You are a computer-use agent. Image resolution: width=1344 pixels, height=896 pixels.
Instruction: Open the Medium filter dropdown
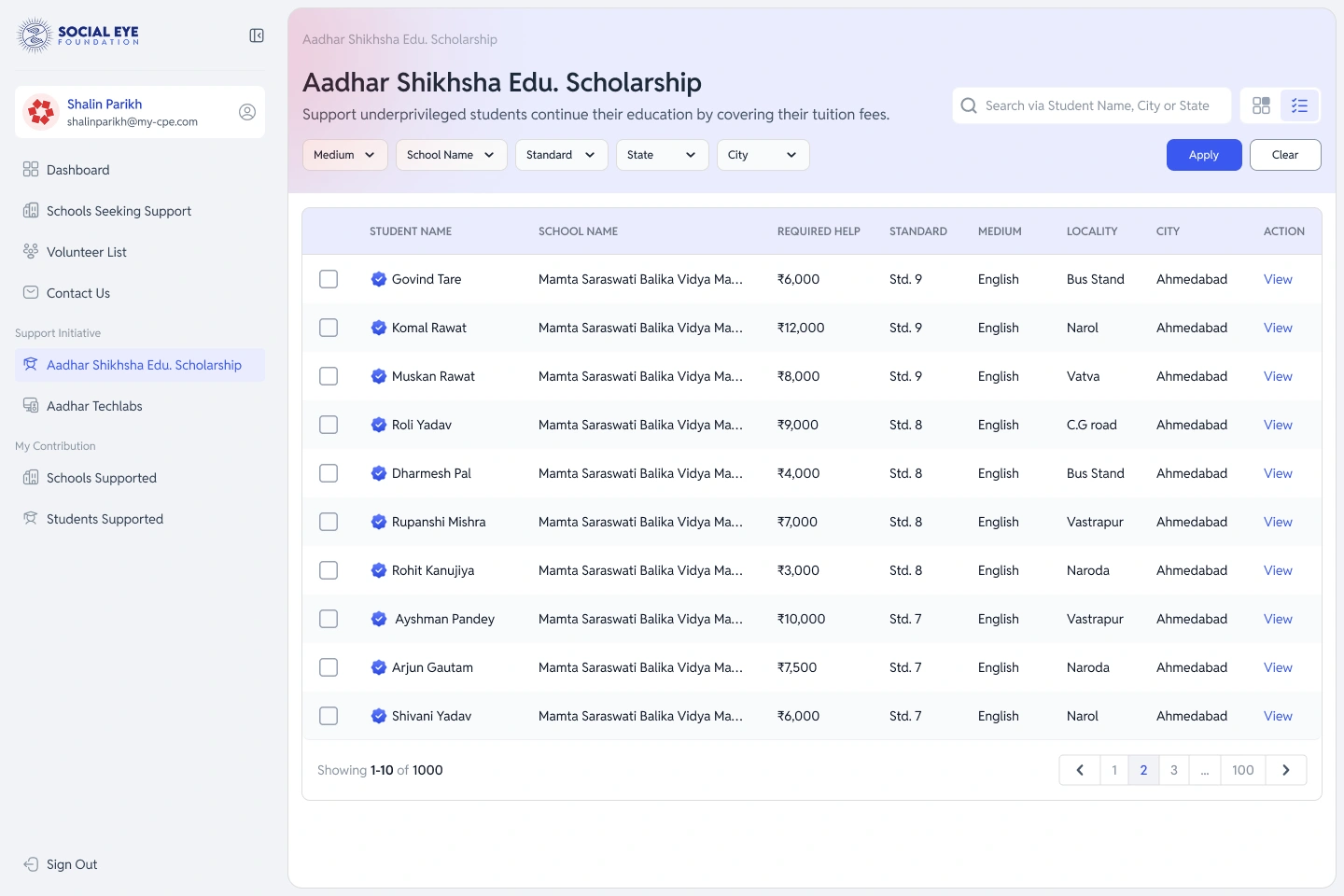(345, 155)
